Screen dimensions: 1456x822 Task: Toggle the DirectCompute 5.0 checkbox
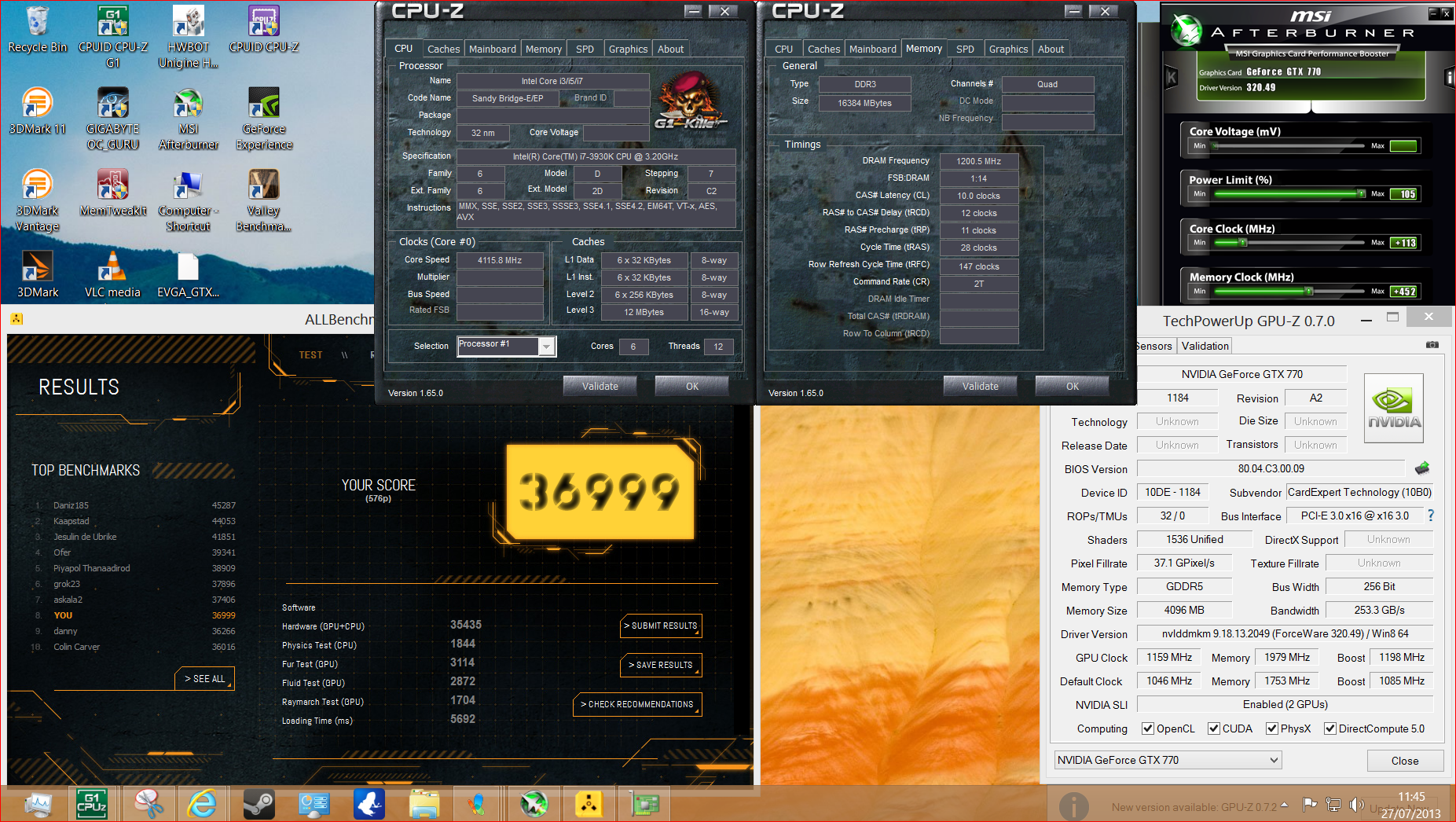(x=1330, y=728)
